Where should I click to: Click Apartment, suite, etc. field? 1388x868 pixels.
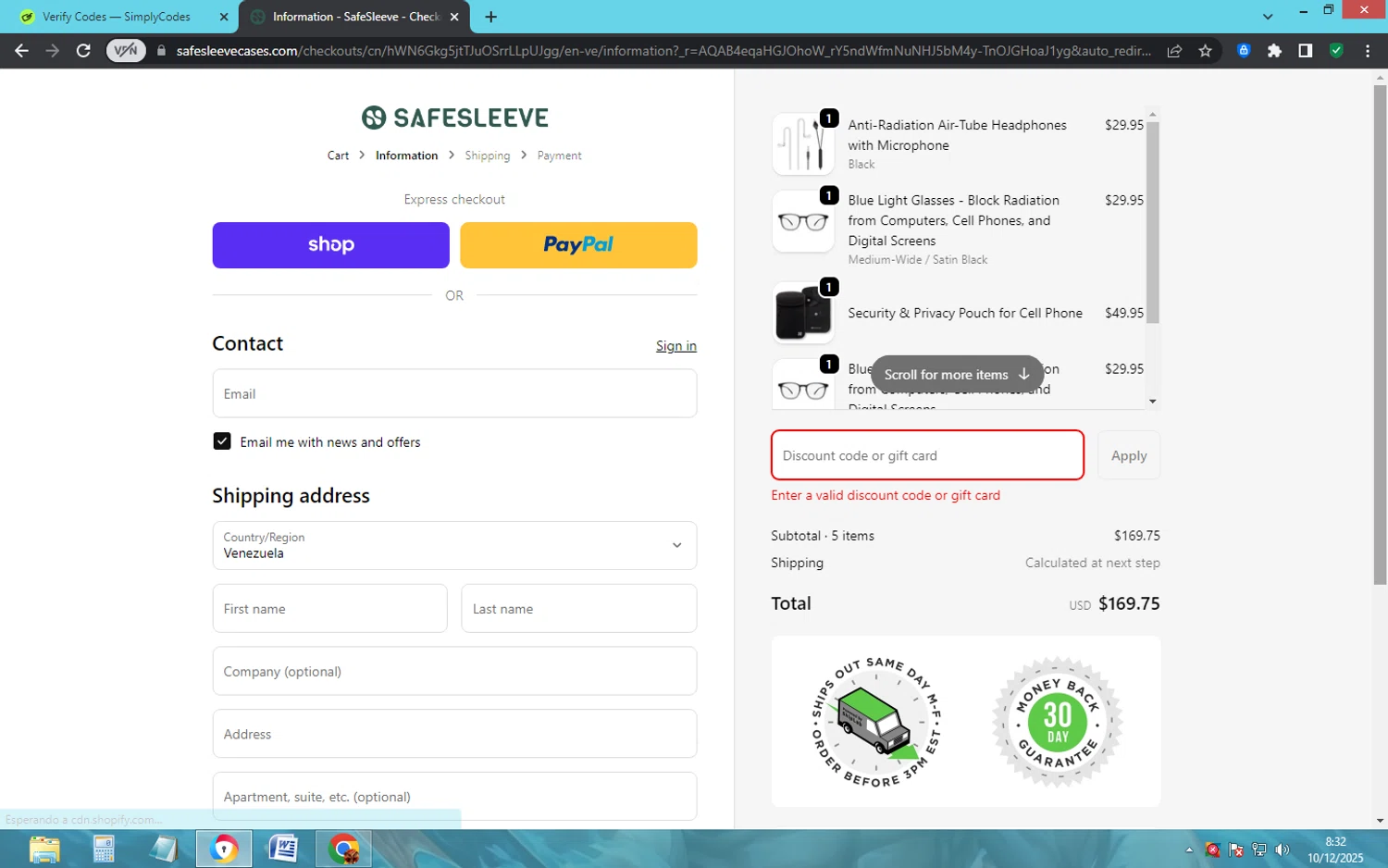(454, 796)
